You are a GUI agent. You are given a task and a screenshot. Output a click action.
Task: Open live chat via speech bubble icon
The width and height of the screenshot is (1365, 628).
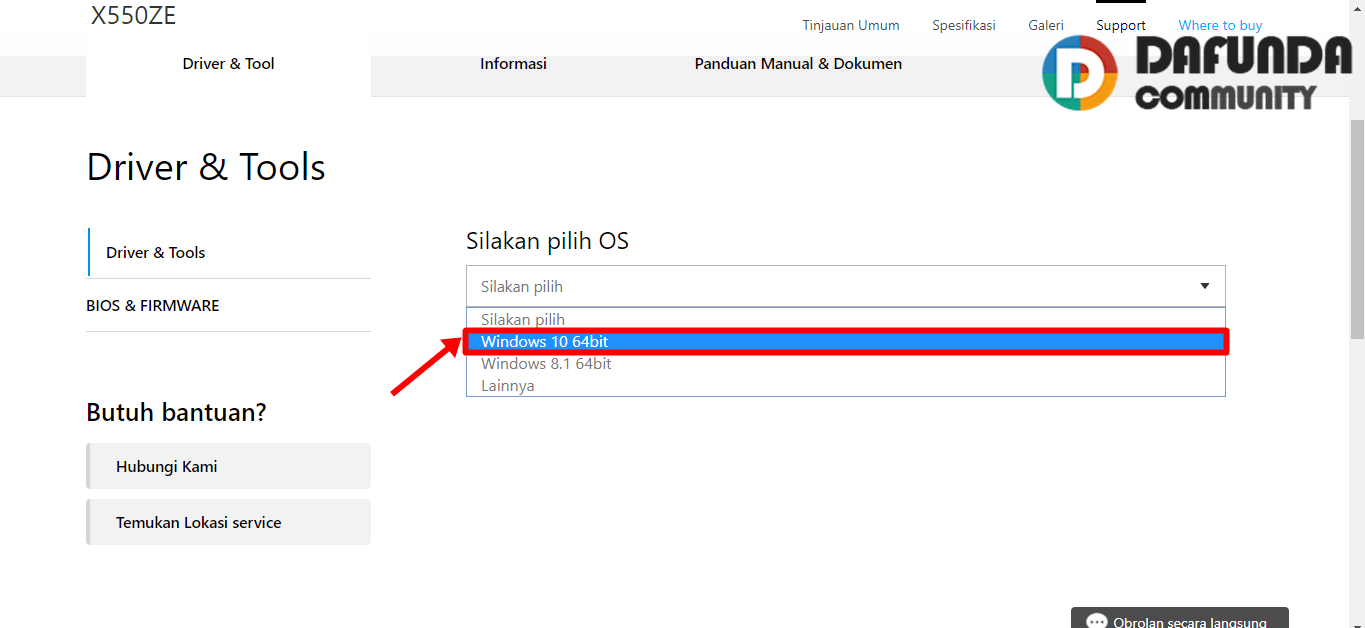(1097, 622)
